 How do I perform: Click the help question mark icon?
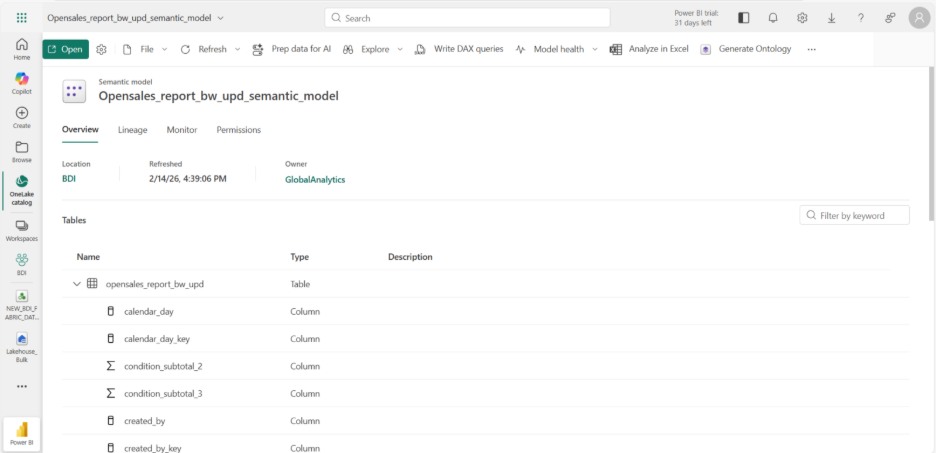click(x=861, y=18)
